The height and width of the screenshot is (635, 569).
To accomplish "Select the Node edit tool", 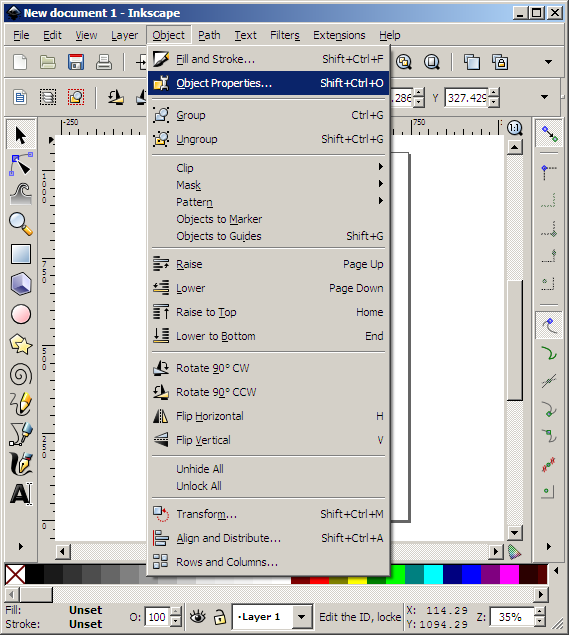I will (x=21, y=164).
